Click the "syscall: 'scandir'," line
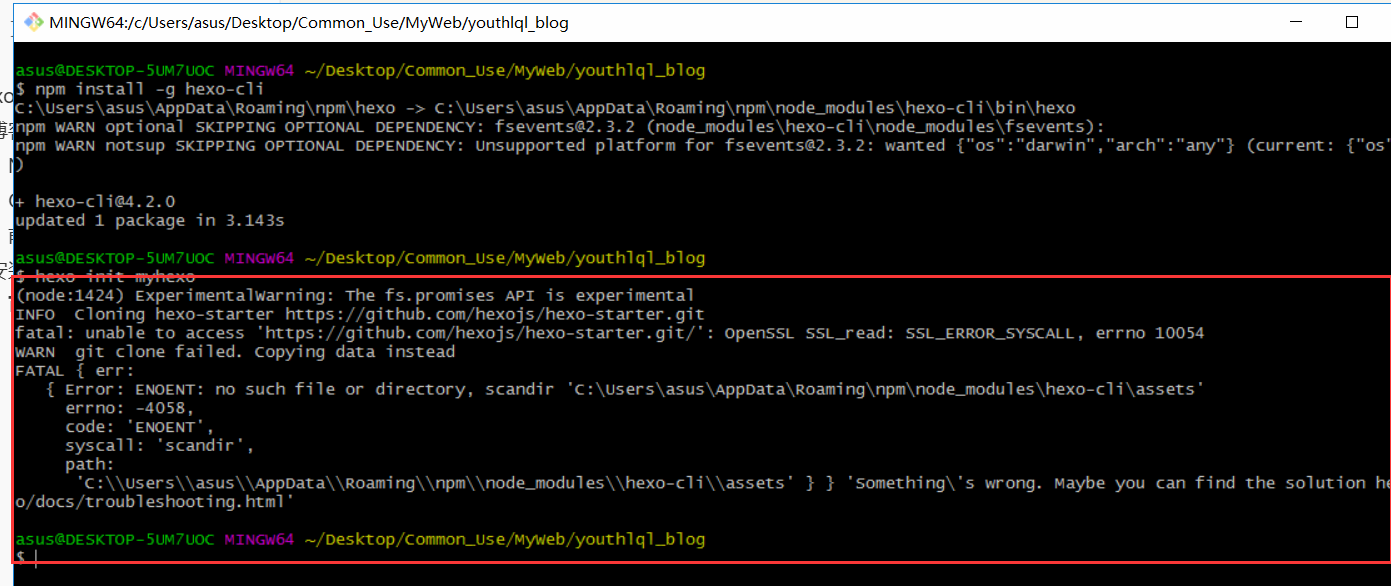This screenshot has width=1391, height=586. (160, 445)
